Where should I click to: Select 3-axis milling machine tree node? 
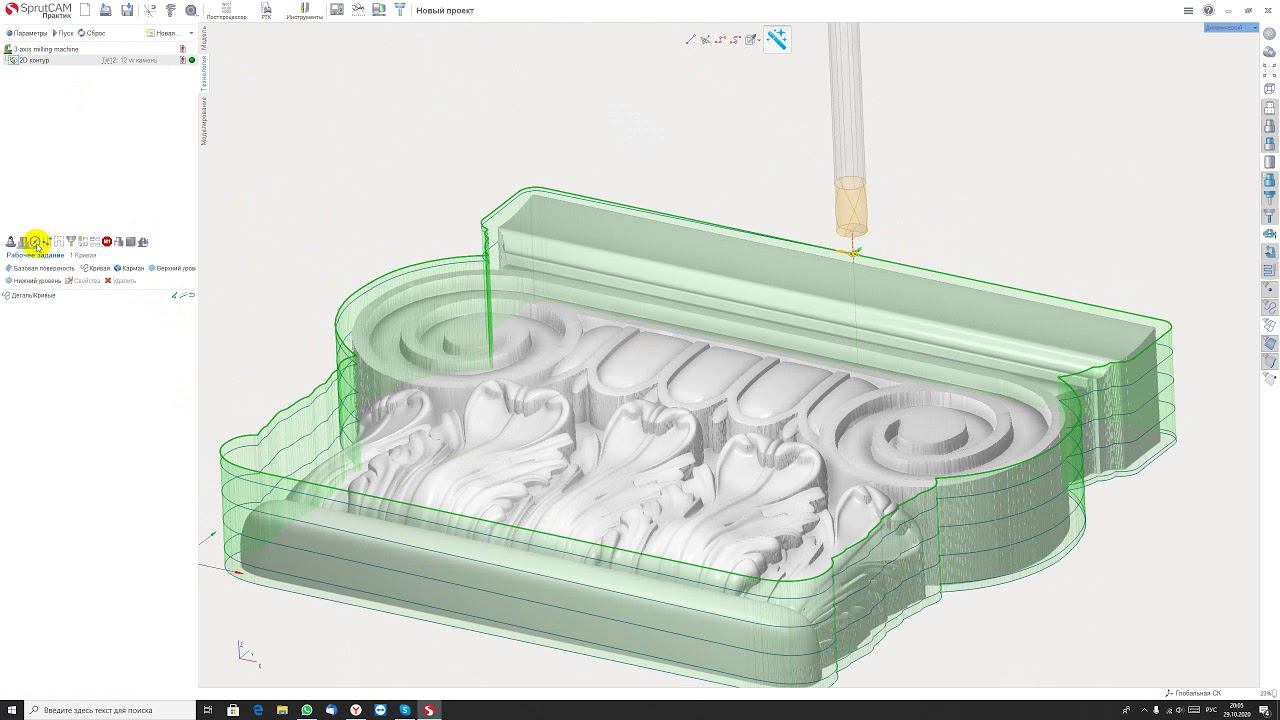click(x=46, y=49)
